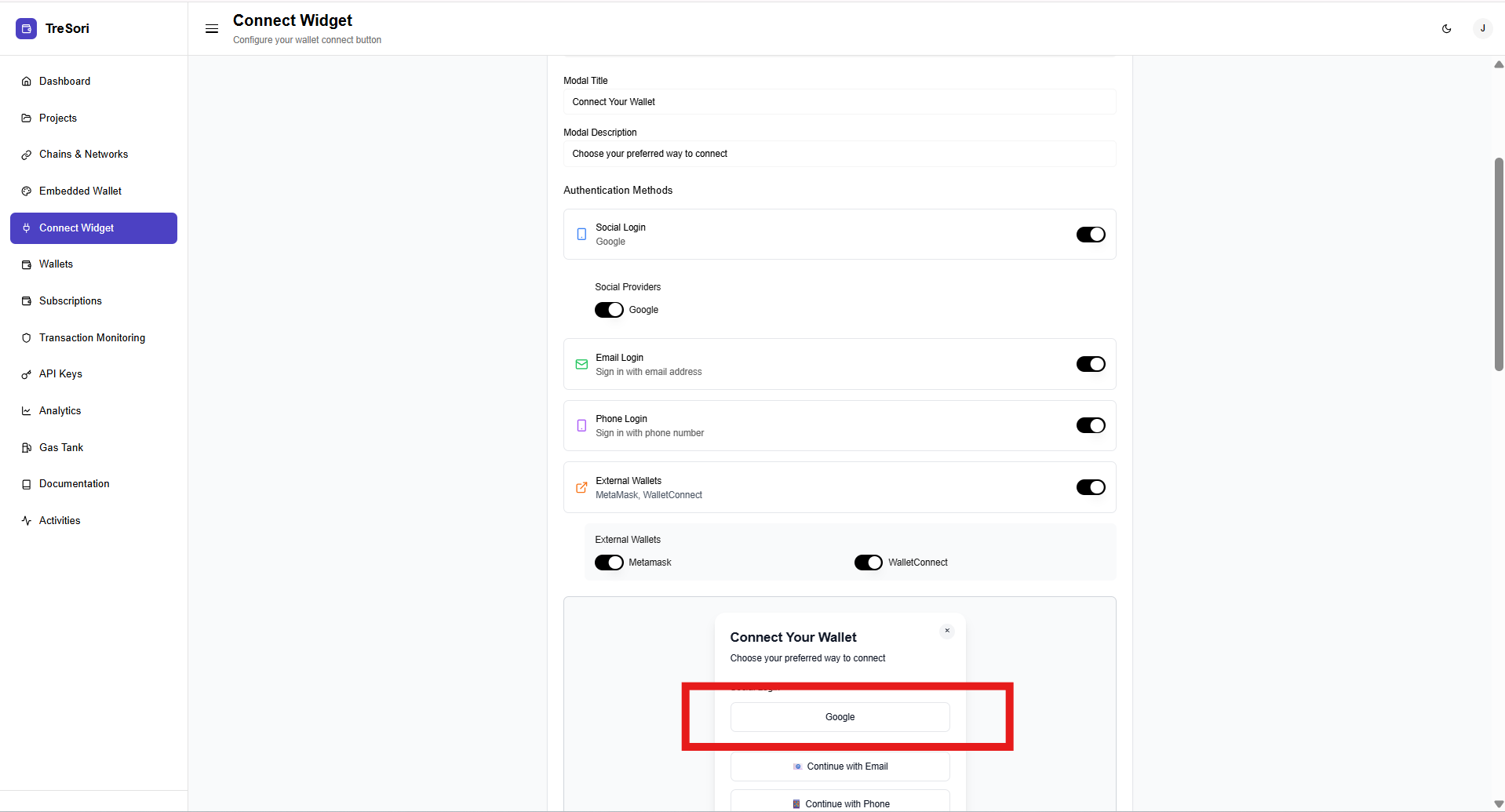The height and width of the screenshot is (812, 1505).
Task: Click the TreSori logo icon
Action: [26, 29]
